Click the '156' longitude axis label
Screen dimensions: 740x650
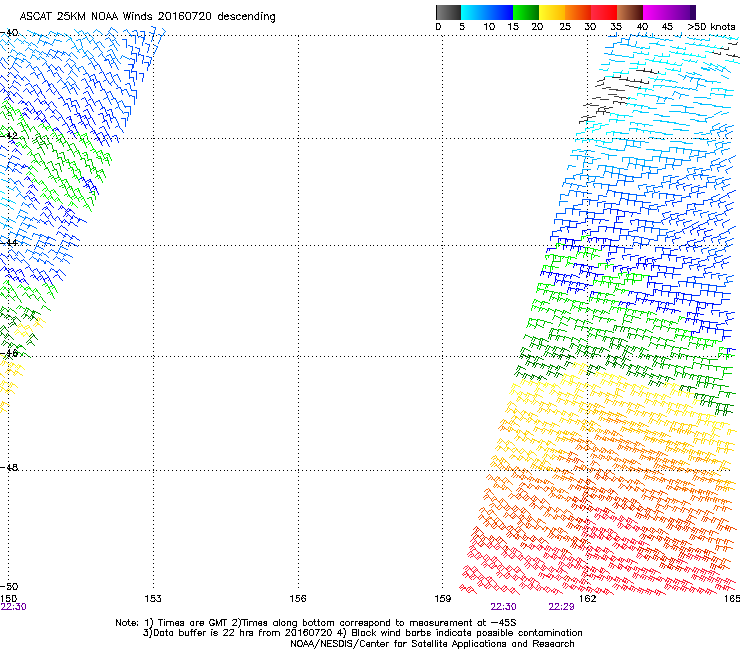298,599
